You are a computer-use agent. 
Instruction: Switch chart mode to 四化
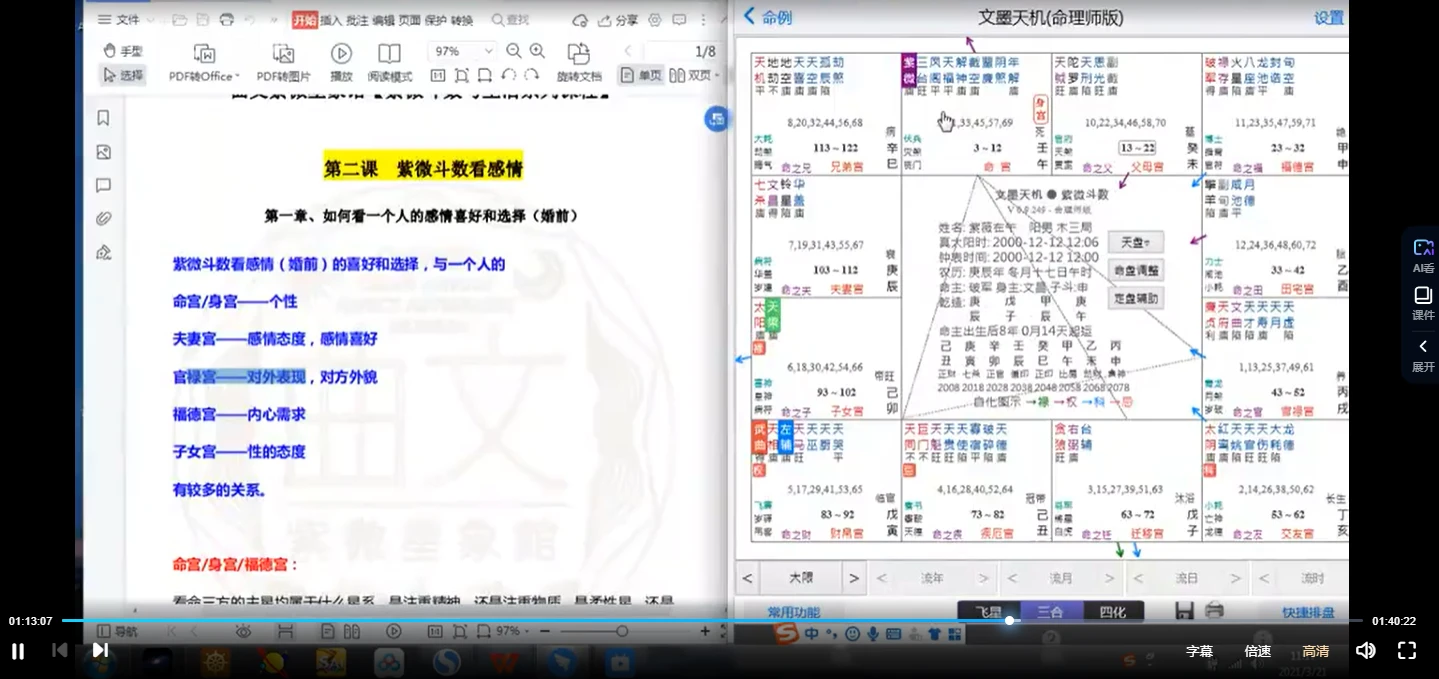(x=1113, y=609)
